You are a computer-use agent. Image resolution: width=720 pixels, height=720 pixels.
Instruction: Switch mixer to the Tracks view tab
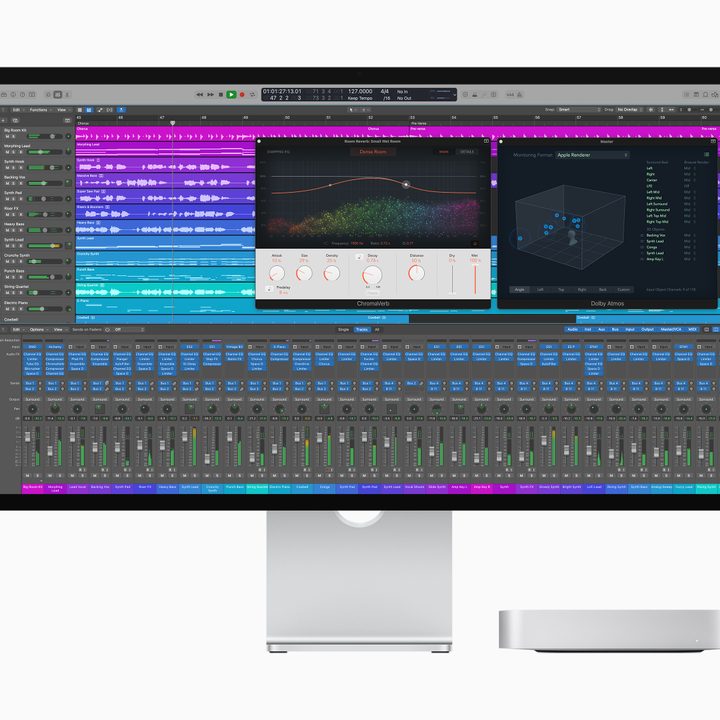361,329
